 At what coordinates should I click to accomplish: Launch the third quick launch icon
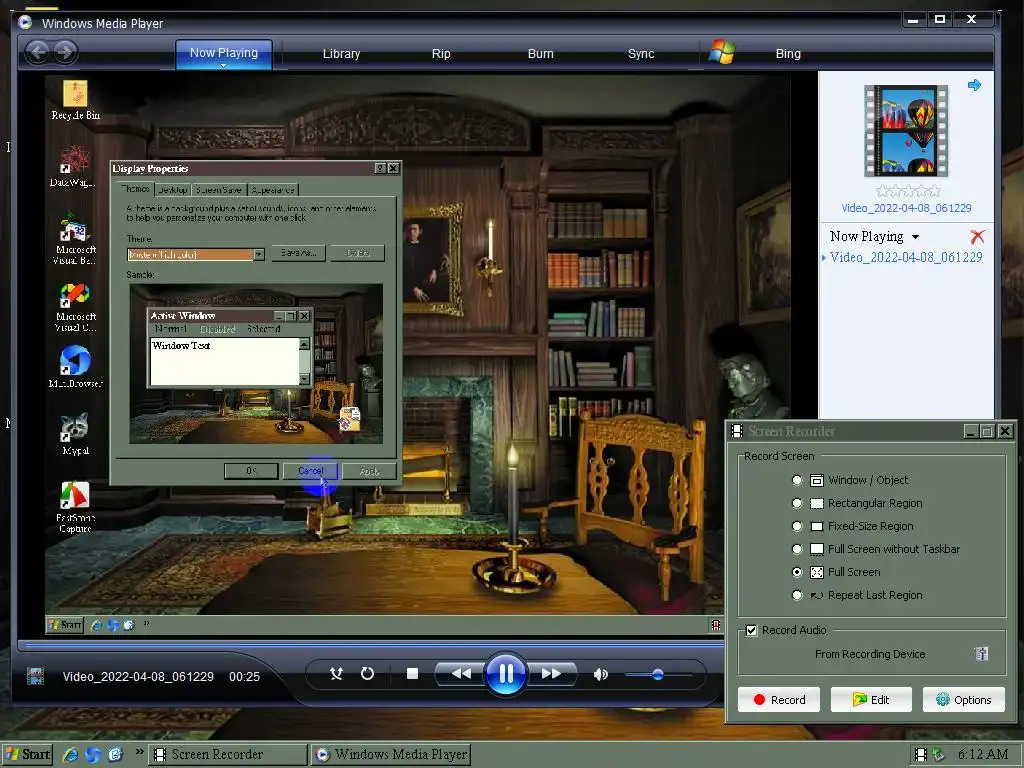click(x=116, y=755)
